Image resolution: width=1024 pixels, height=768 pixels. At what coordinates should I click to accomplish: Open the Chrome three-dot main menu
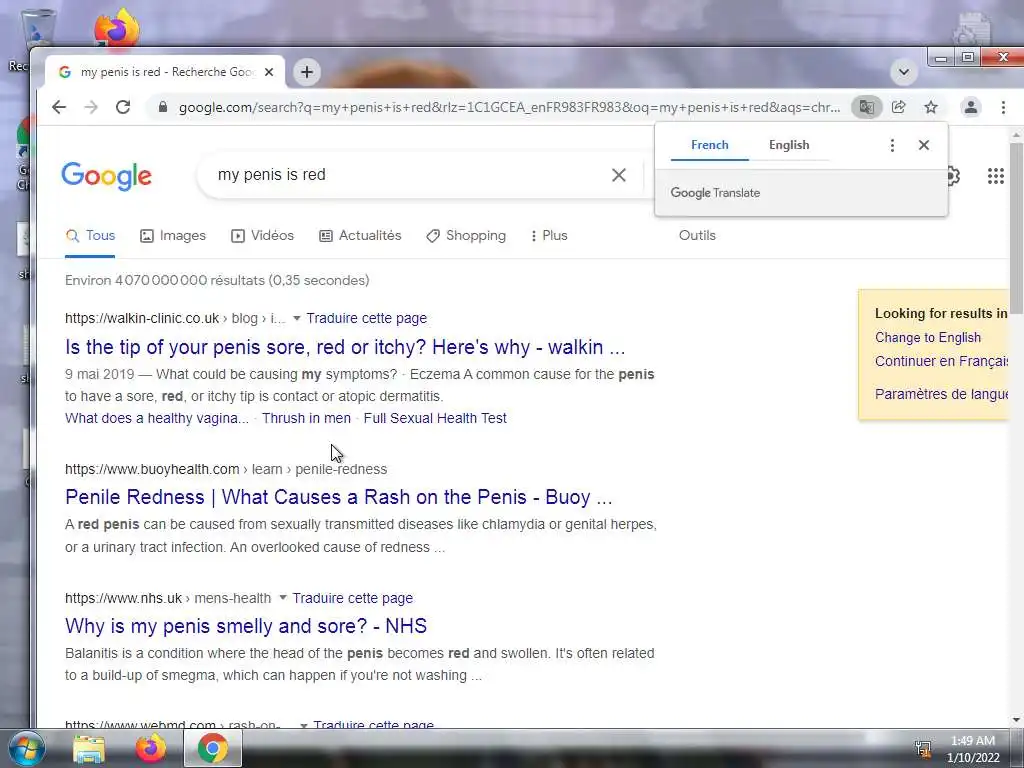[x=1003, y=107]
